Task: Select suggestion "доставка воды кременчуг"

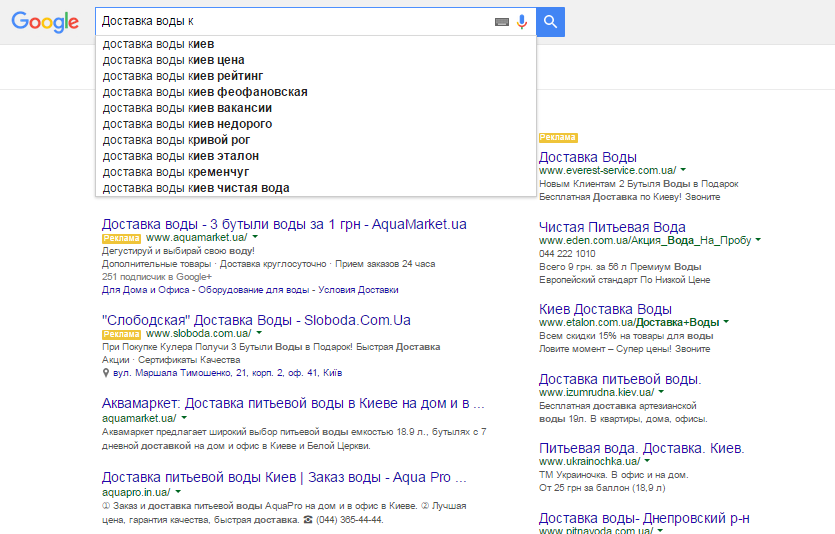Action: coord(315,172)
